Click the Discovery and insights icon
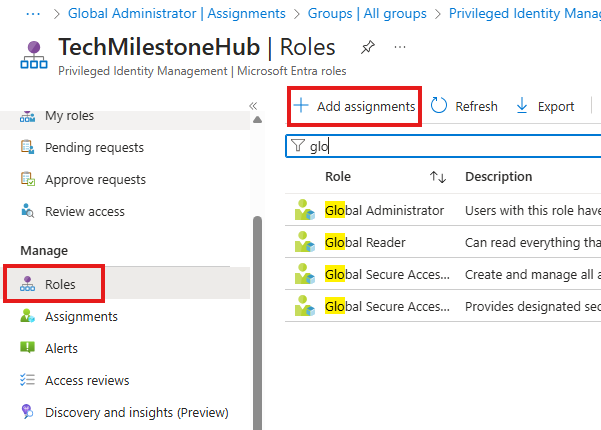The width and height of the screenshot is (601, 430). point(27,412)
